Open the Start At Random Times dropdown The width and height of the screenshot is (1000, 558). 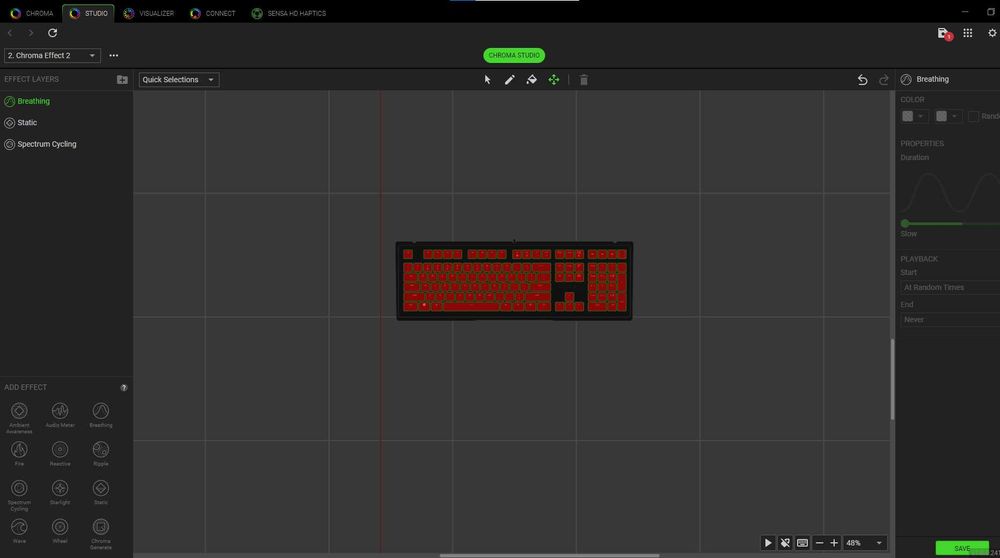click(950, 288)
